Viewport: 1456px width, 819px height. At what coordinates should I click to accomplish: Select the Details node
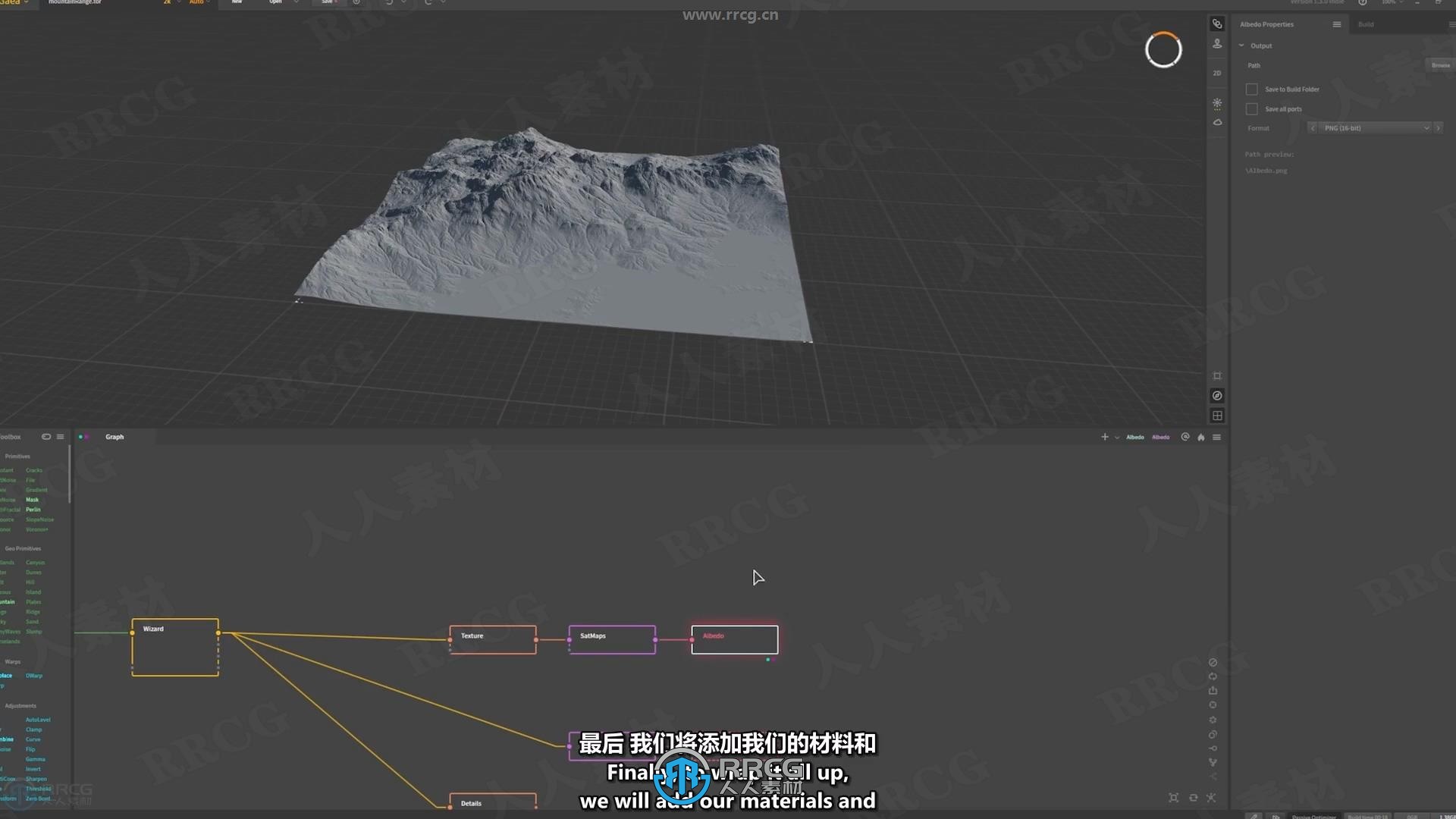click(493, 801)
